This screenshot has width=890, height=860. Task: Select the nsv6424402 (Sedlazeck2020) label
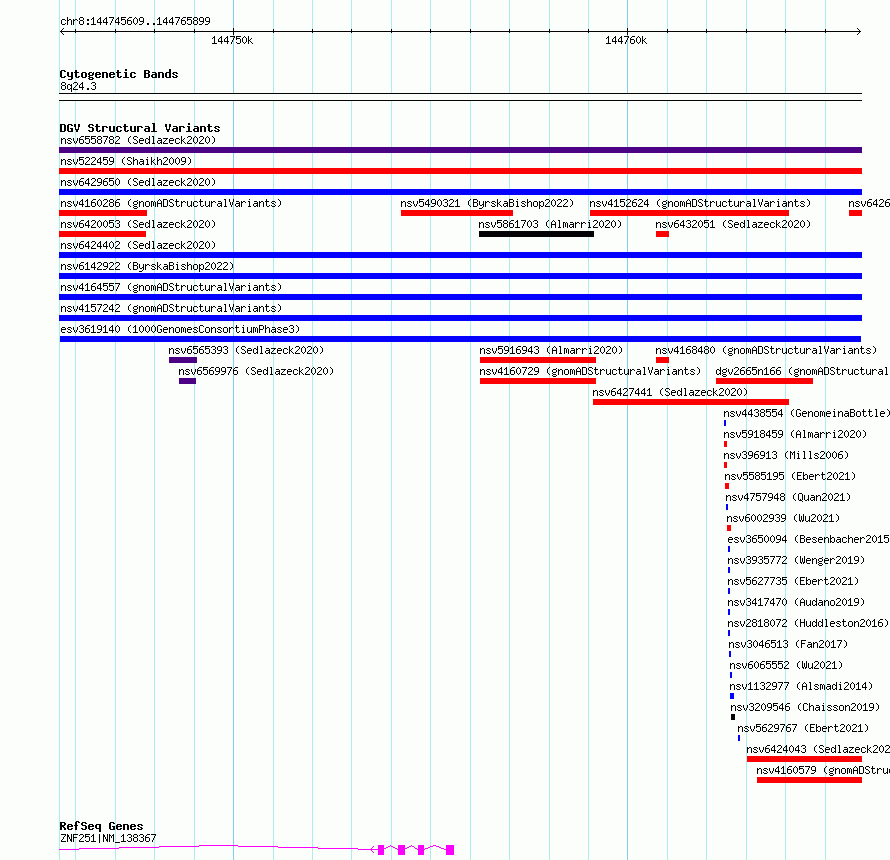click(x=138, y=245)
